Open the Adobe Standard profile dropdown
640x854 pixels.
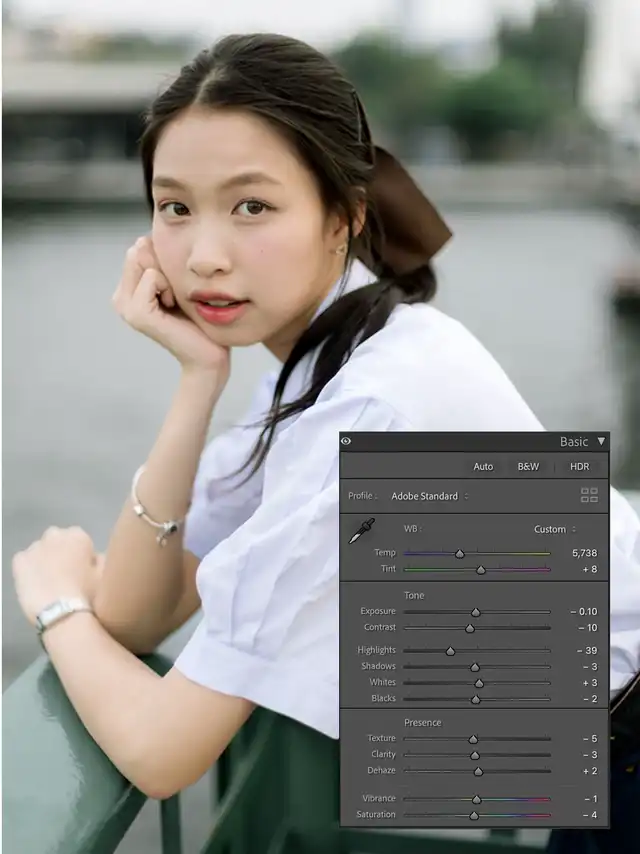[x=429, y=496]
